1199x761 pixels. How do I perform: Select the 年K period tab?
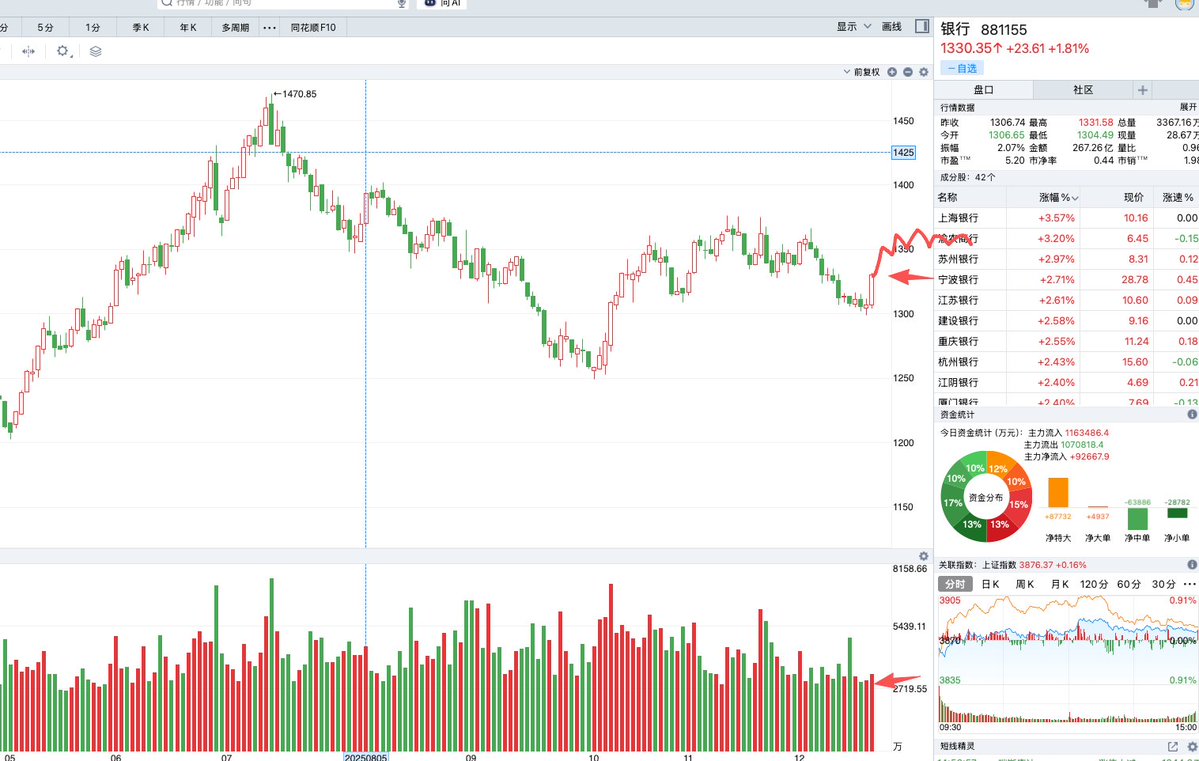(x=188, y=28)
